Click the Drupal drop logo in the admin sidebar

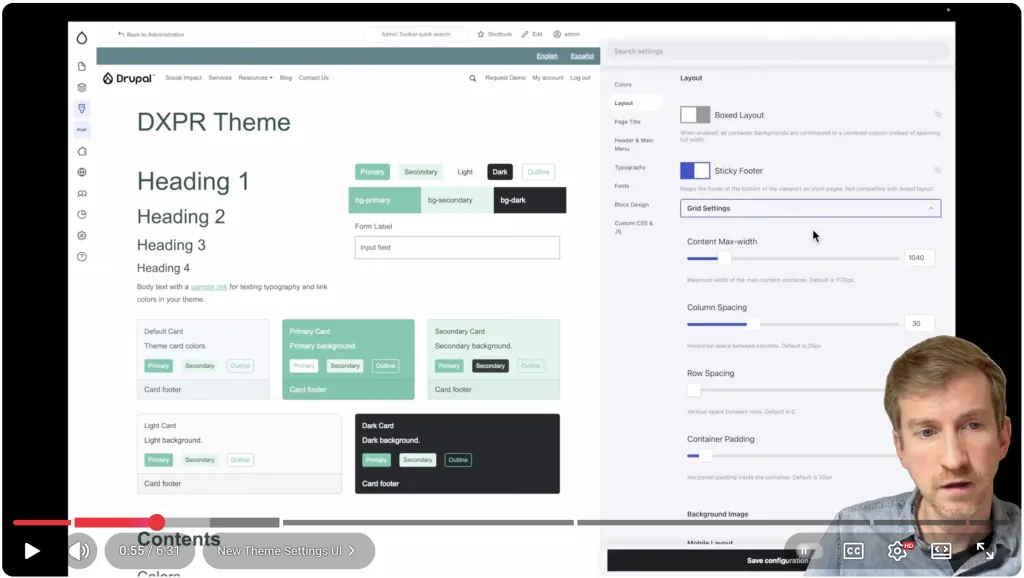82,38
